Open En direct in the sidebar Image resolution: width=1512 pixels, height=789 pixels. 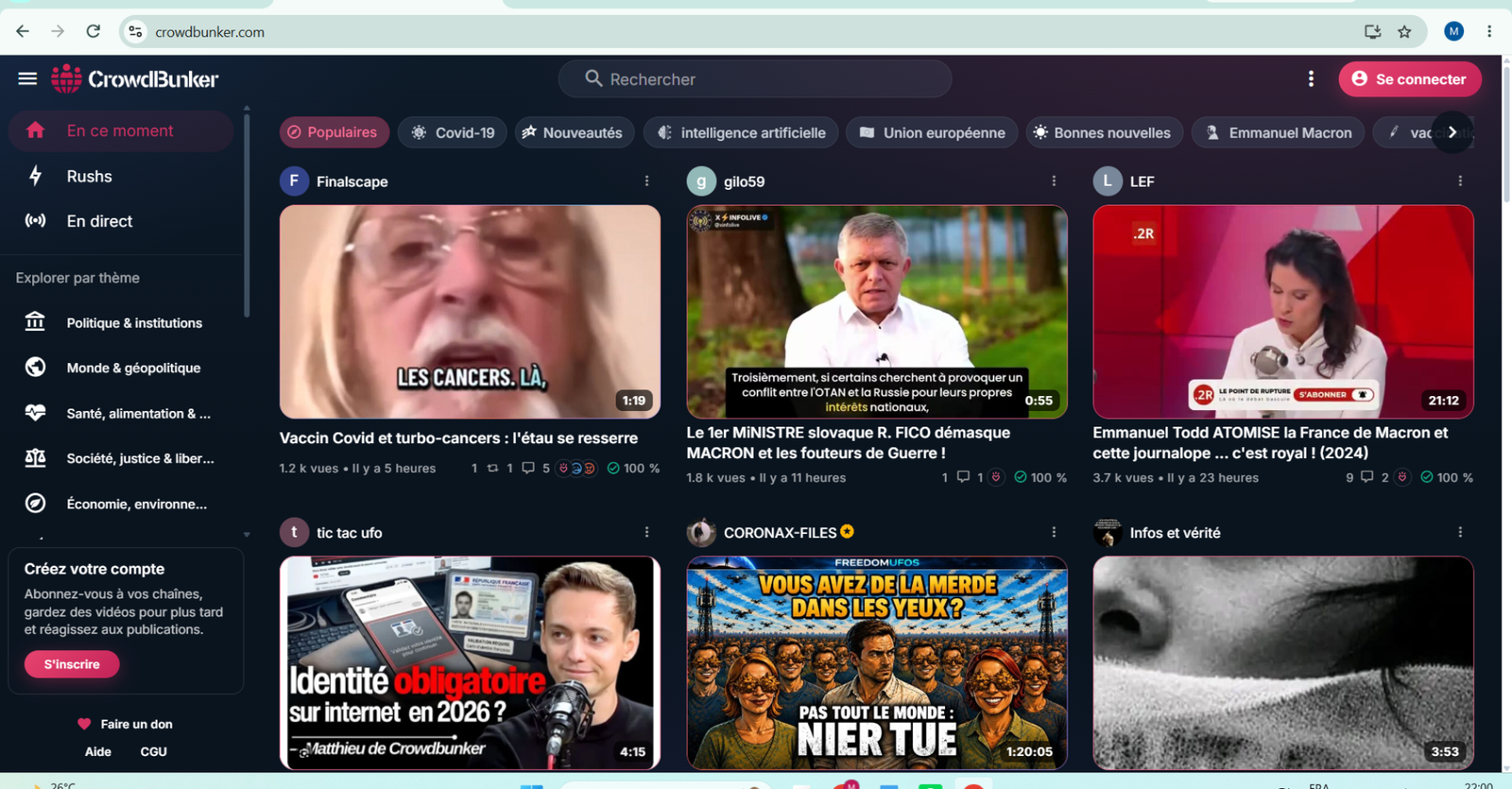pos(121,221)
